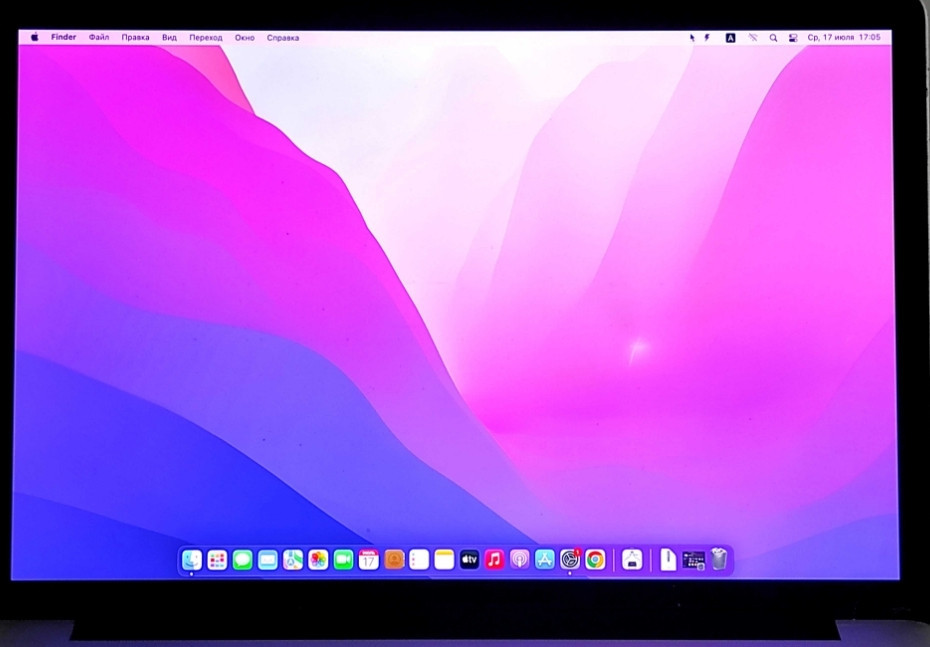Open the Apple menu
Screen dimensions: 930x647
click(36, 37)
